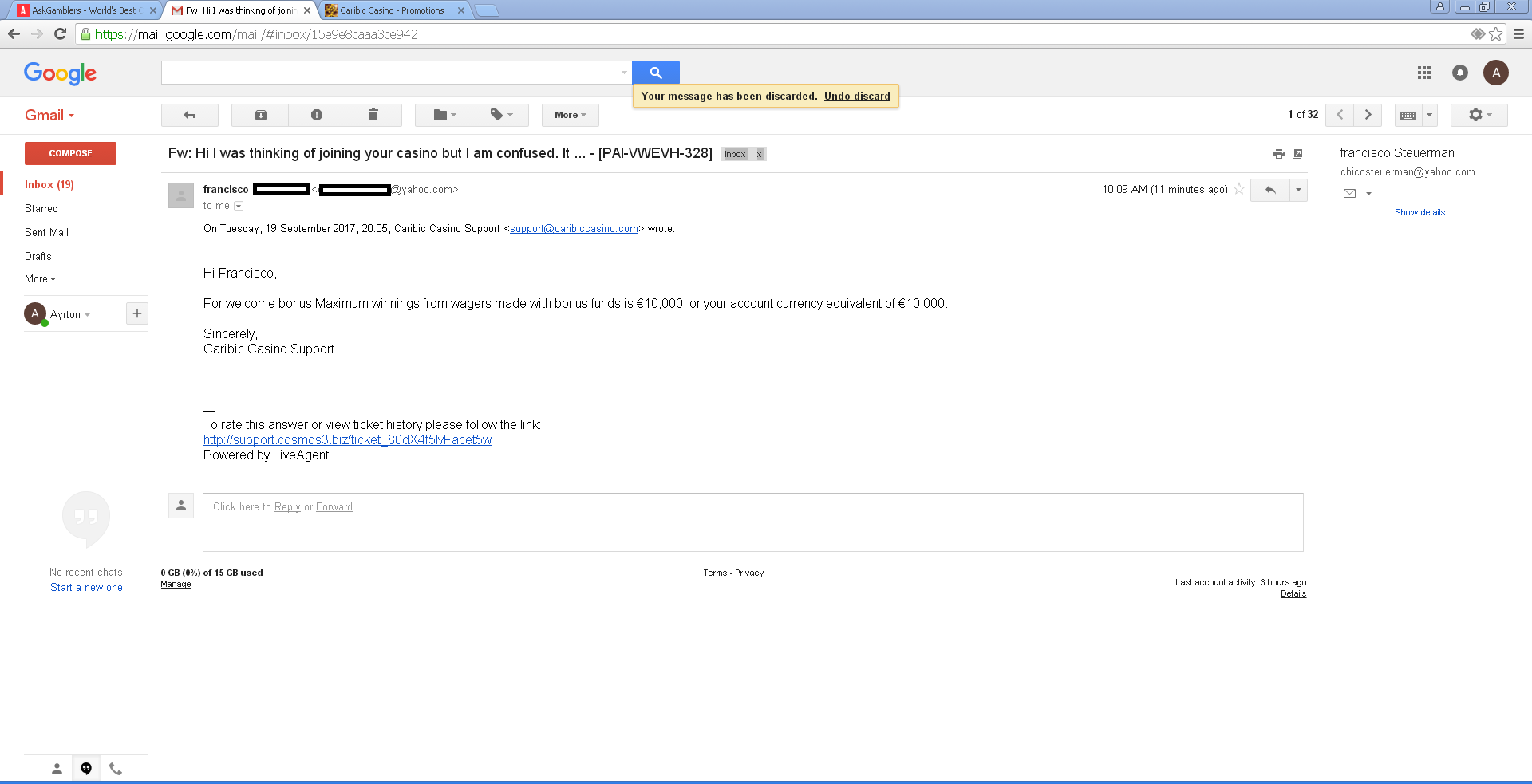Click the COMPOSE button

pyautogui.click(x=70, y=153)
